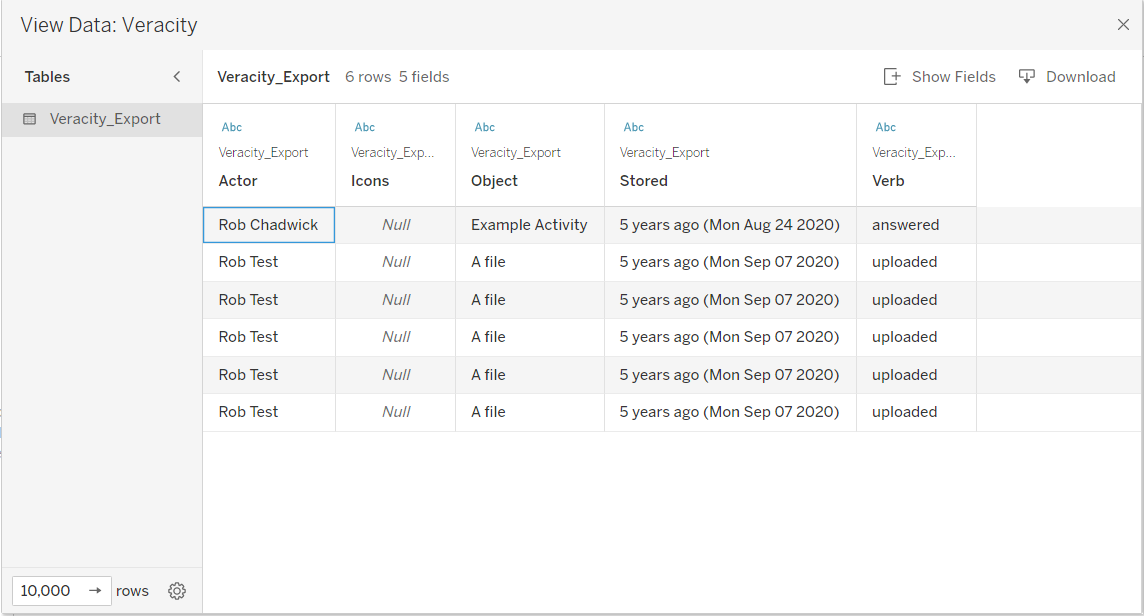Screen dimensions: 1144x616
Task: Select Veracity_Export in Tables list
Action: (105, 119)
